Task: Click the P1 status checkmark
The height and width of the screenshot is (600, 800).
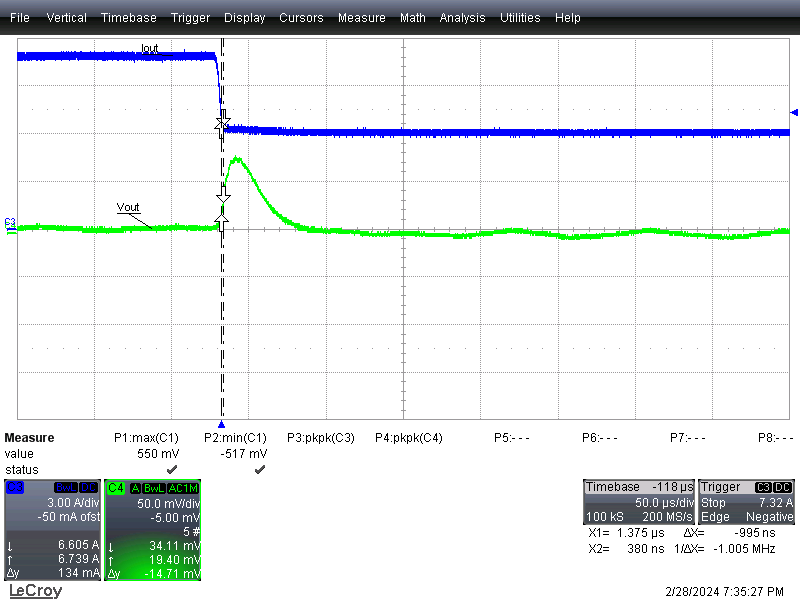Action: [x=171, y=469]
